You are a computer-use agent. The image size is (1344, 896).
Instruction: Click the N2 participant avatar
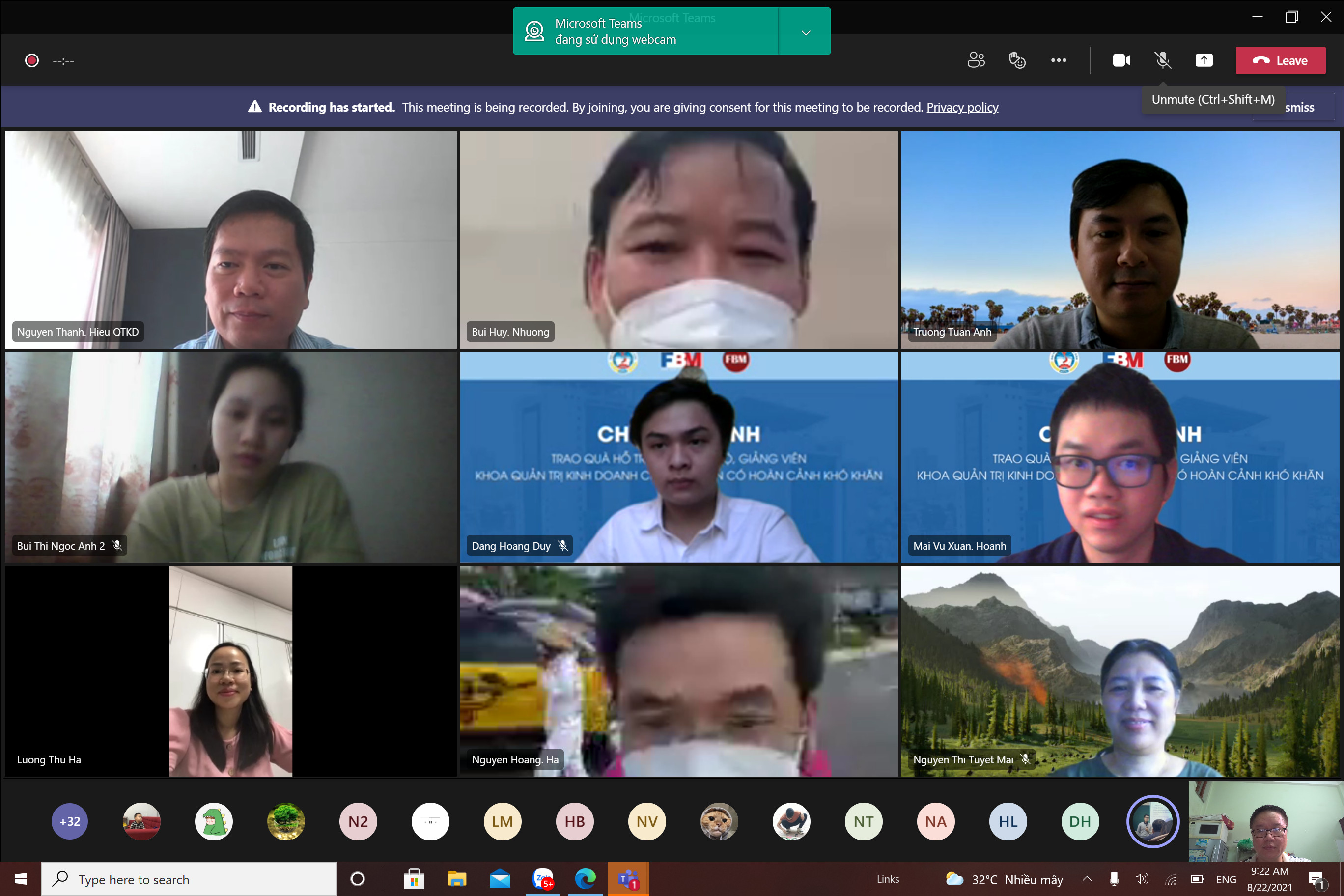(358, 821)
